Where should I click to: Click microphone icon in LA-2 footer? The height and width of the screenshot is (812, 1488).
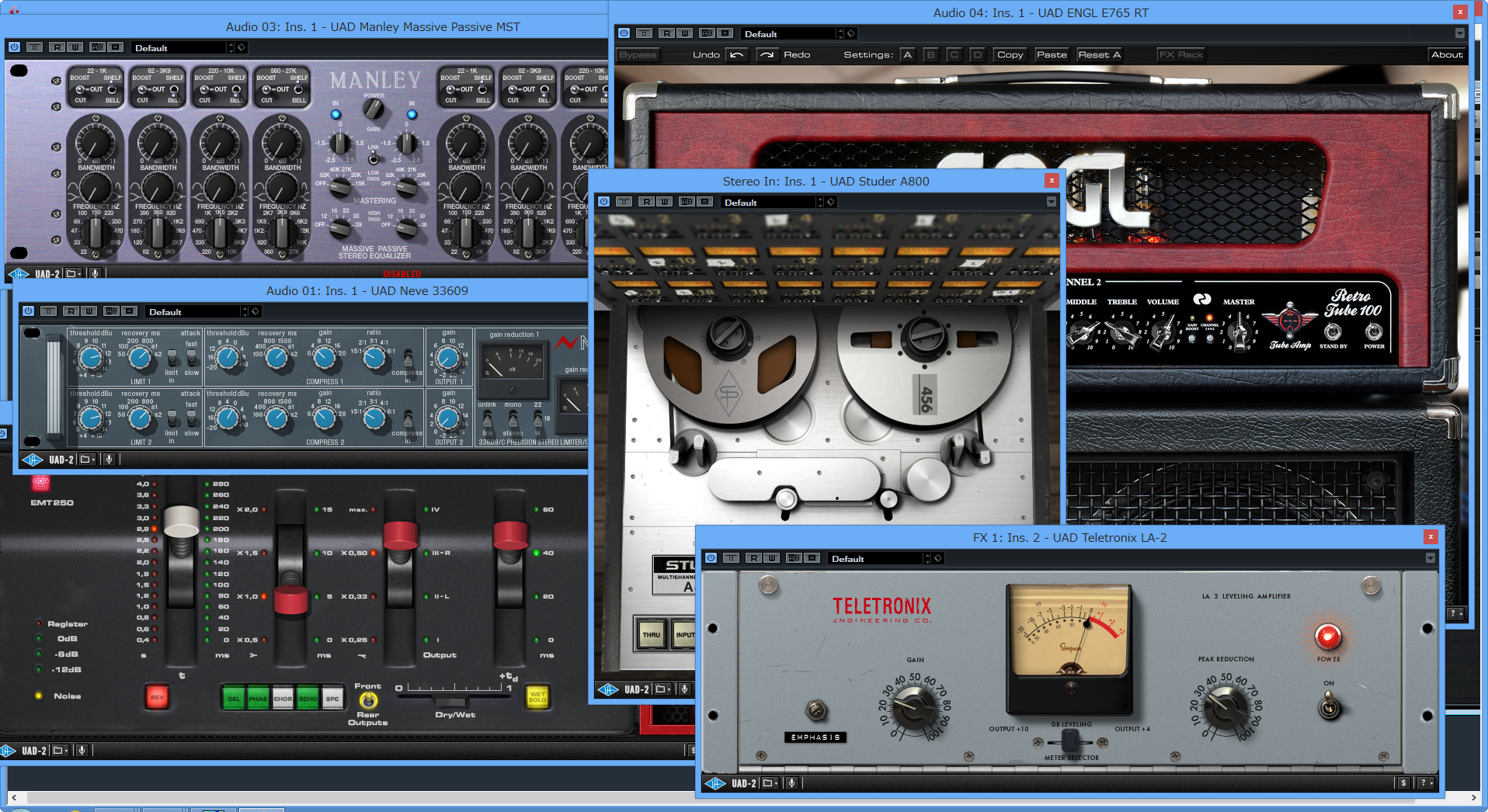coord(791,783)
